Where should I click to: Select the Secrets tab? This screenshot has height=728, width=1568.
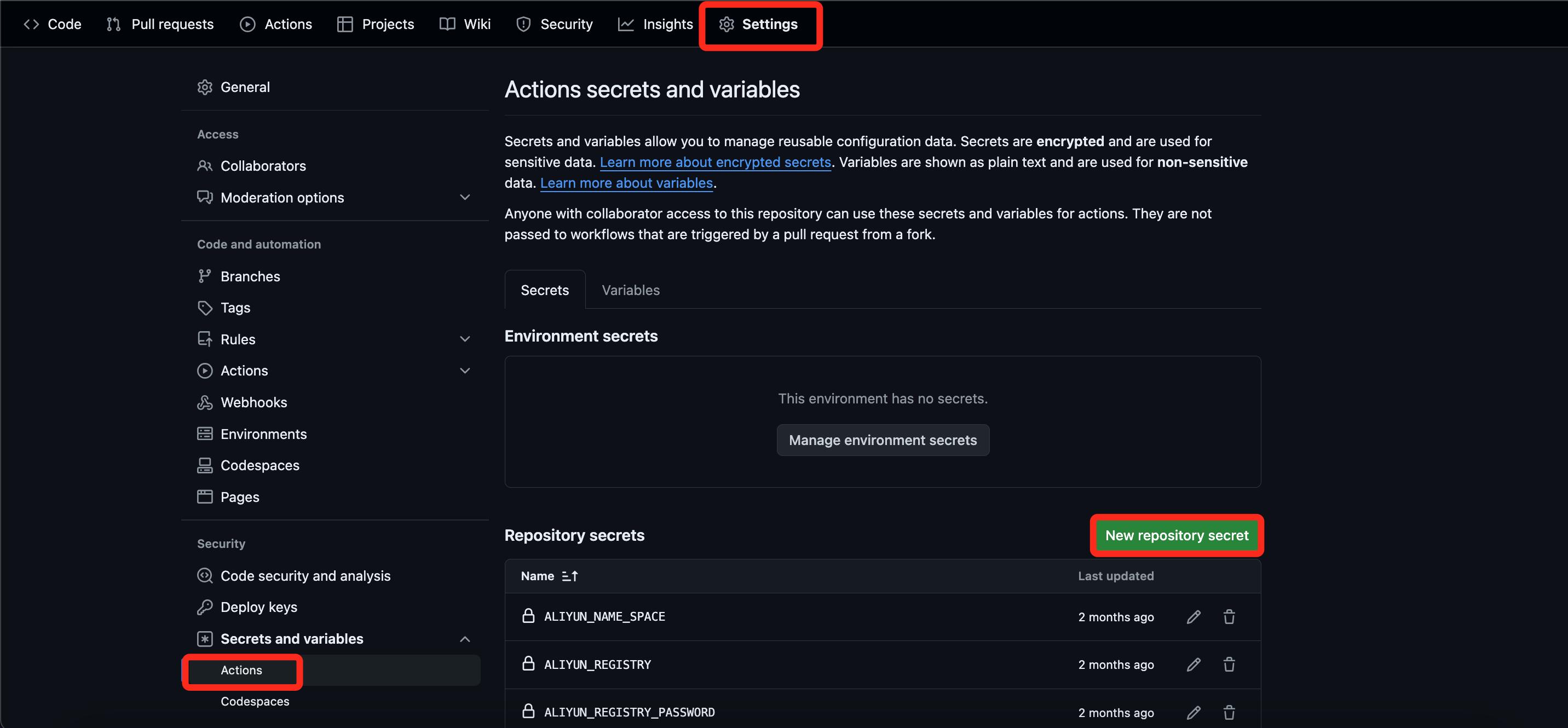(x=544, y=290)
